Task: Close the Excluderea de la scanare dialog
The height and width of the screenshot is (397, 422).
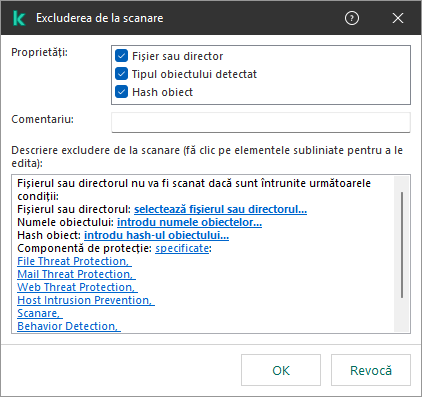Action: 398,18
